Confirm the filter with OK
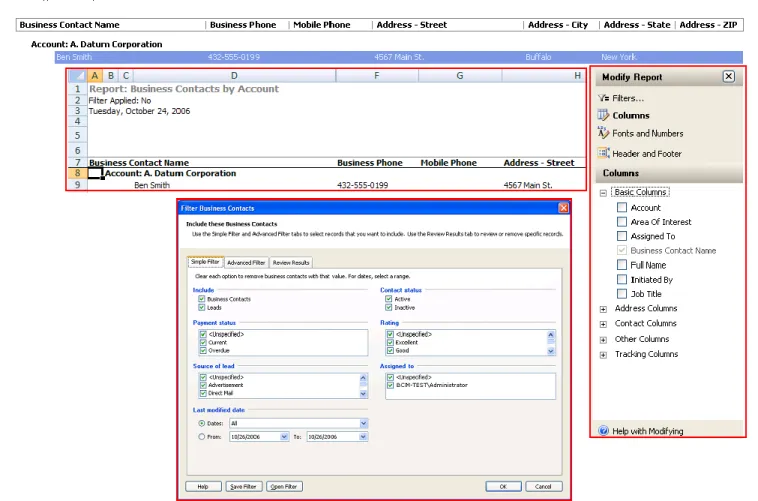 tap(503, 486)
